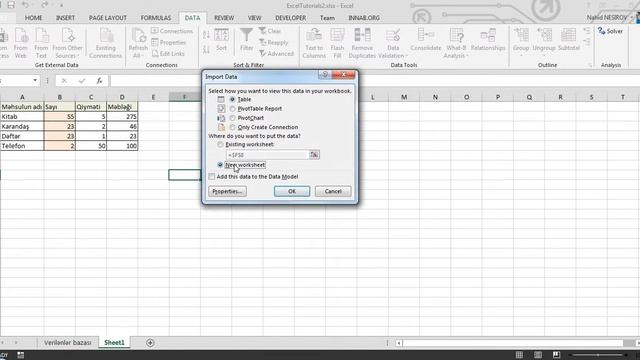The image size is (640, 360).
Task: Click the large Sort button
Action: pyautogui.click(x=221, y=40)
